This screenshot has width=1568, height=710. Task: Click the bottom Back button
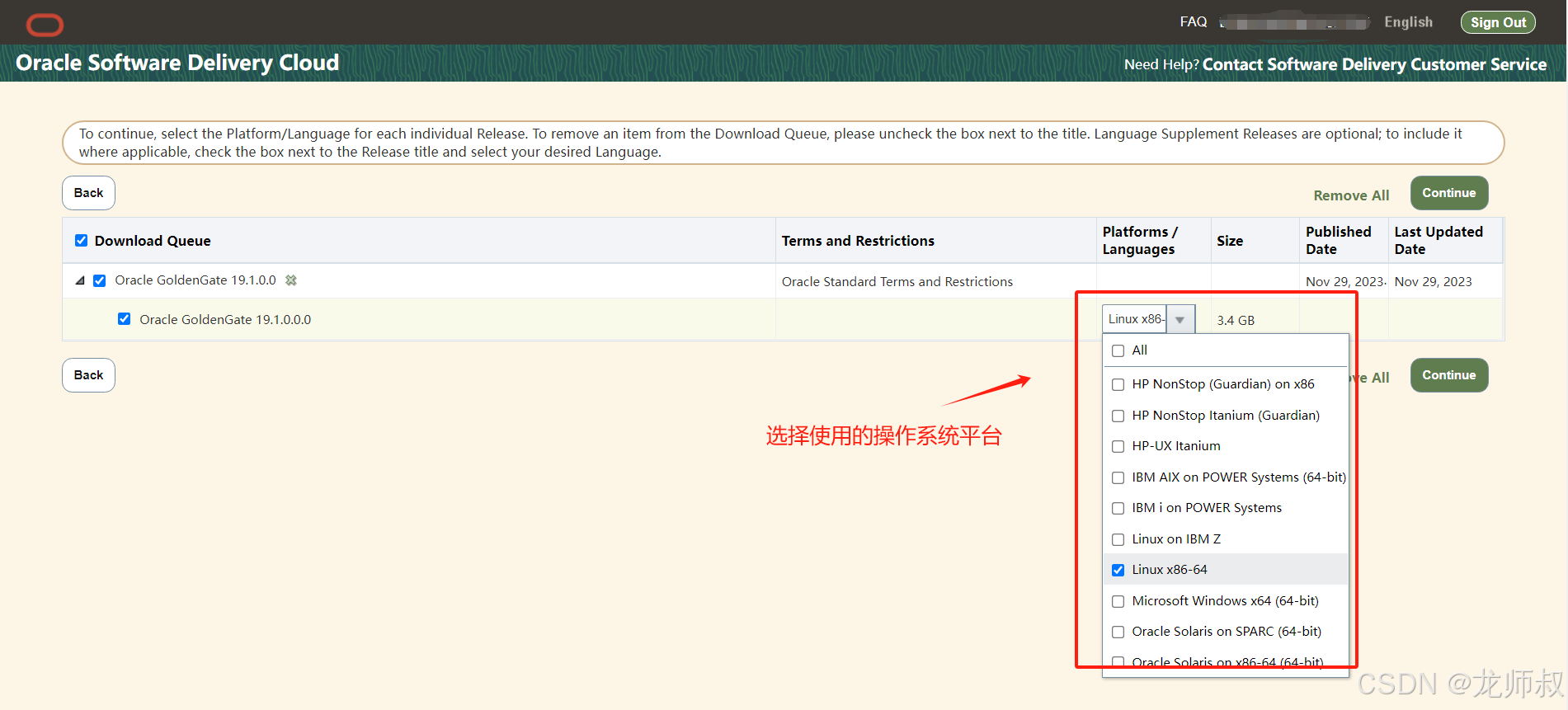pos(88,375)
